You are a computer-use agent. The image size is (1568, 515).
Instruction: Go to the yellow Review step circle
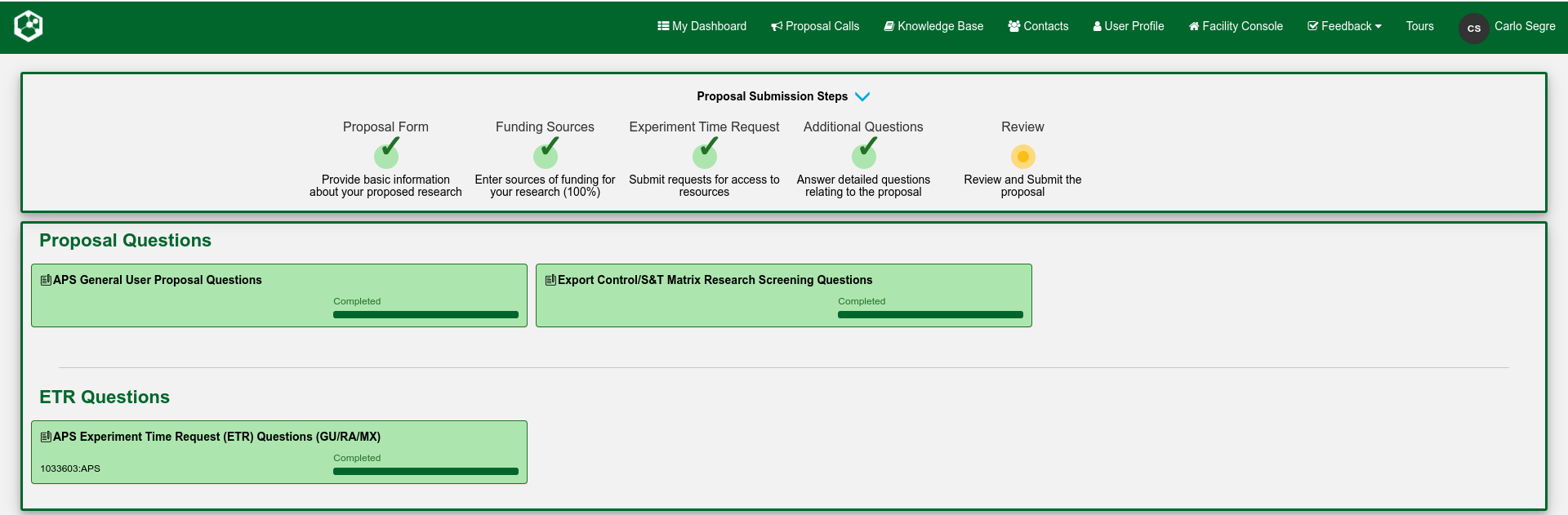(1022, 157)
